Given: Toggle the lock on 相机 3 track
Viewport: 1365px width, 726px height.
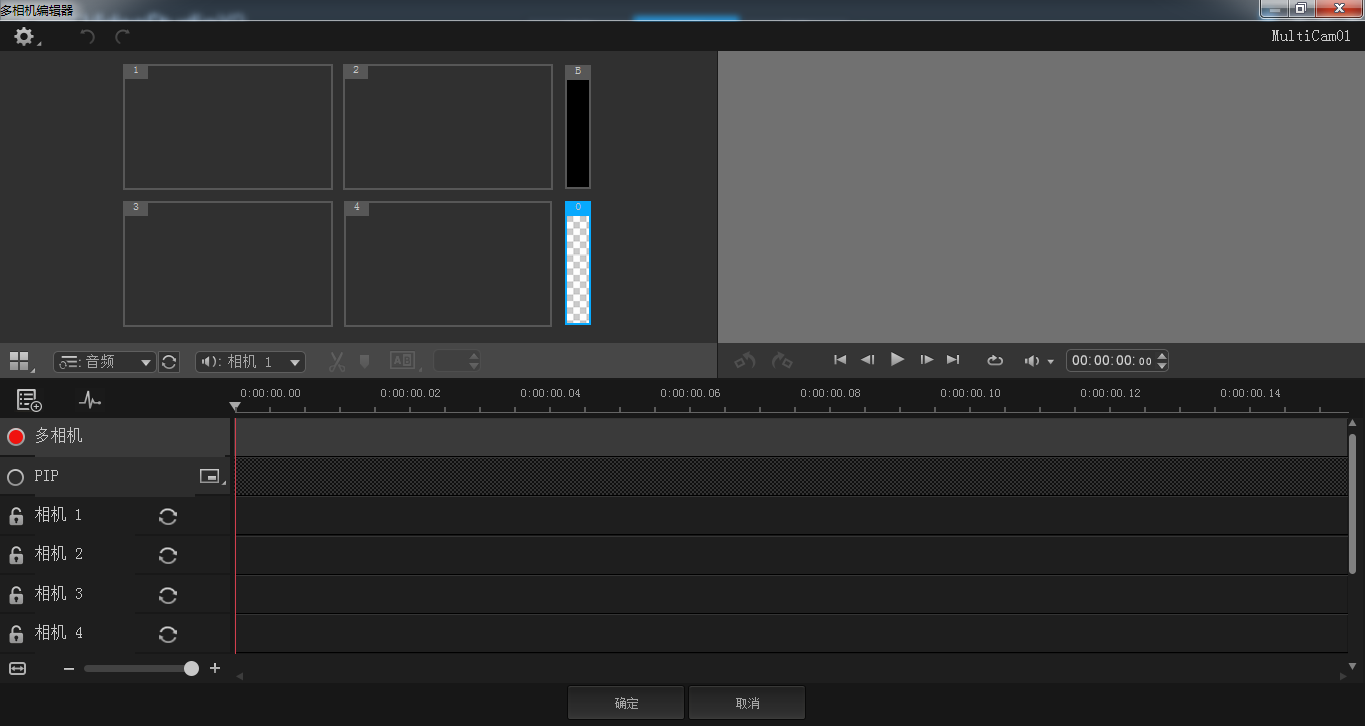Looking at the screenshot, I should click(16, 595).
